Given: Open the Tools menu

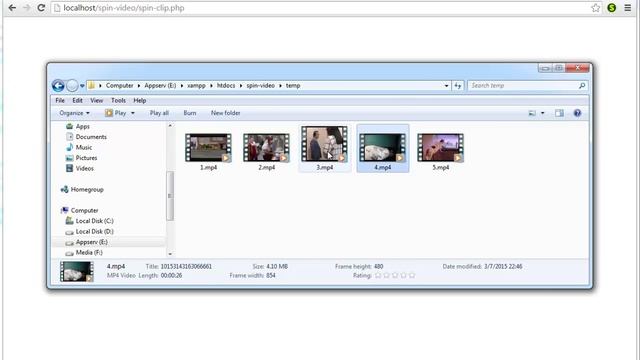Looking at the screenshot, I should tap(118, 100).
